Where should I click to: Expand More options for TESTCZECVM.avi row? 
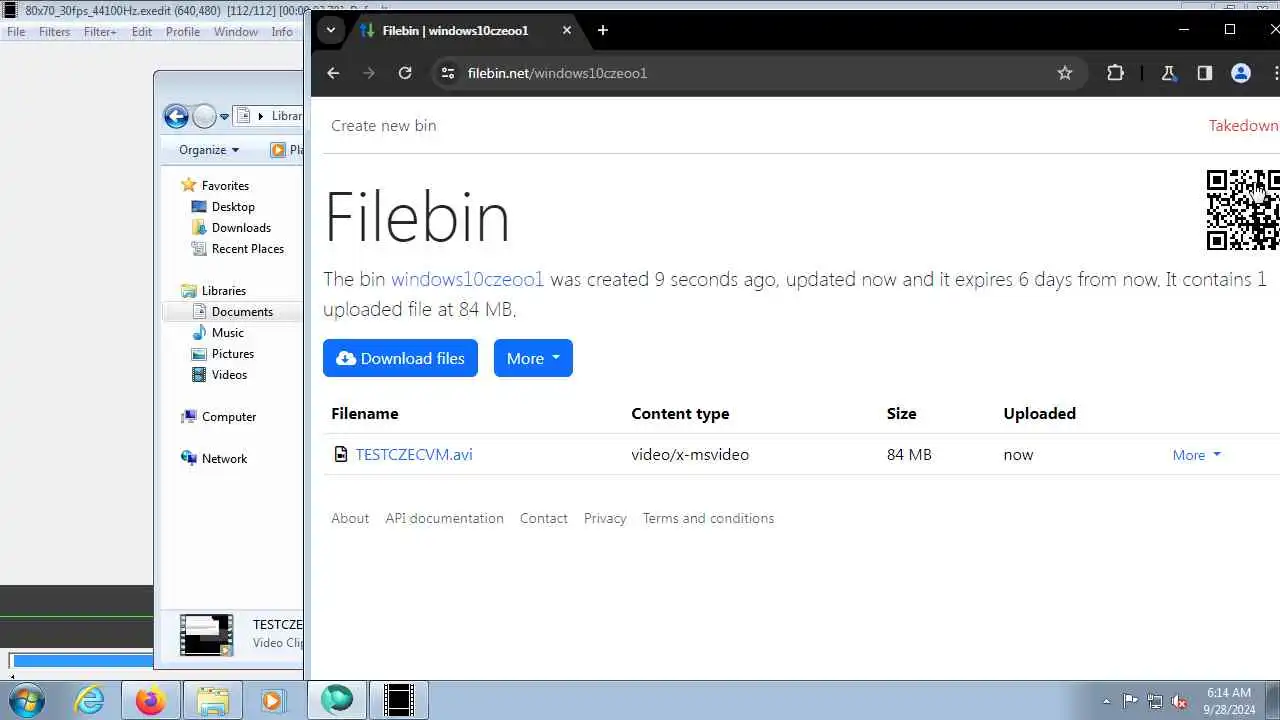click(1197, 455)
